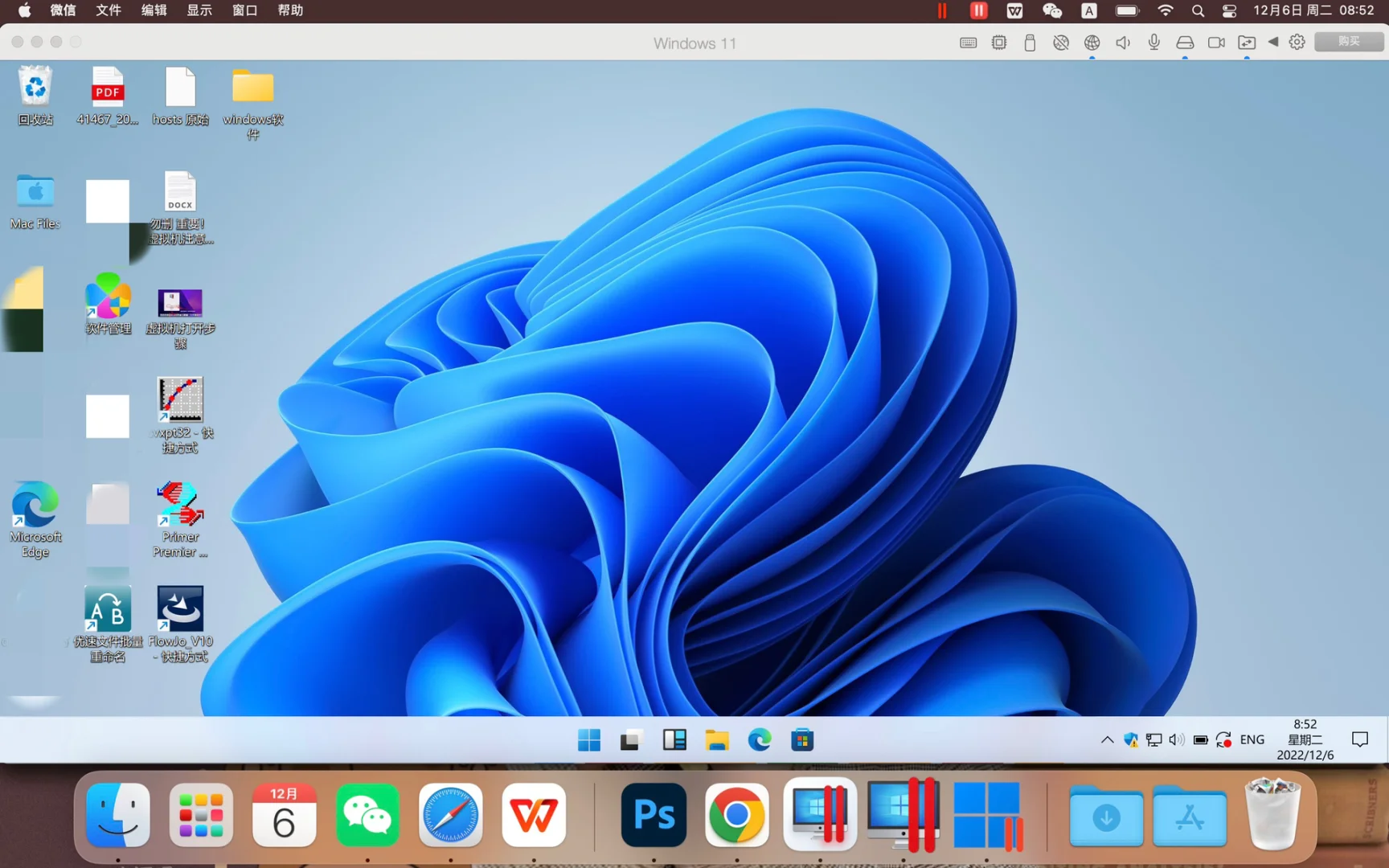Select the vxpt32 shortcut icon
Viewport: 1389px width, 868px height.
click(x=180, y=415)
